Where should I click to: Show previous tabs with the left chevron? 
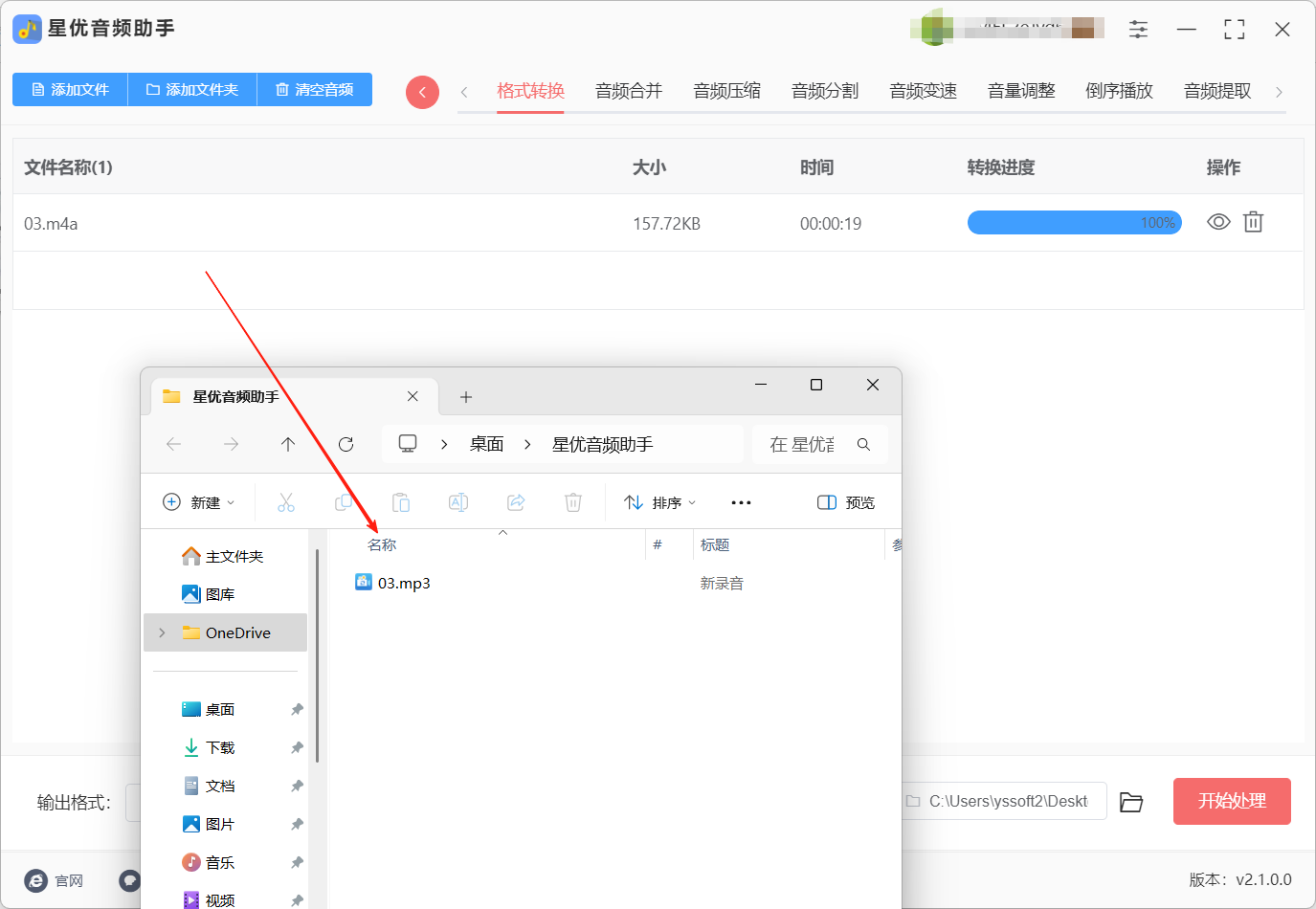pos(464,92)
